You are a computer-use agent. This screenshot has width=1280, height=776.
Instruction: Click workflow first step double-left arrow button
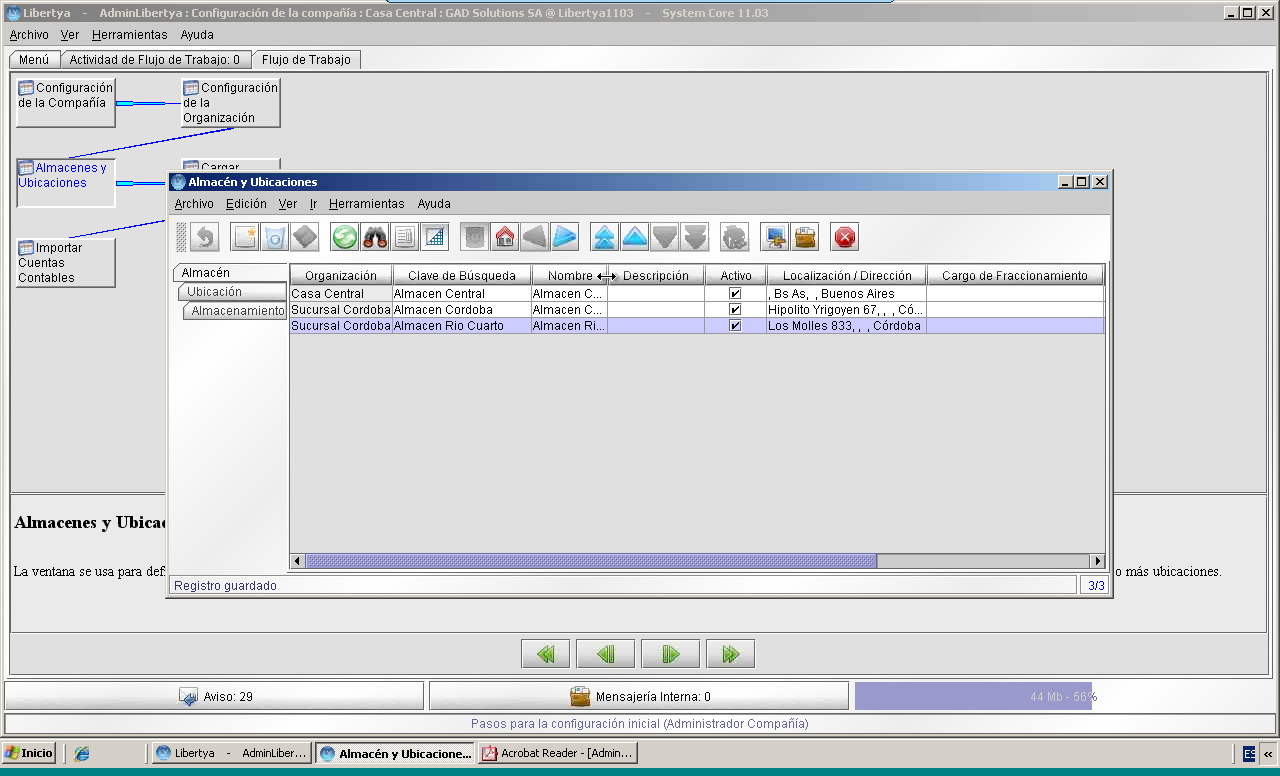(545, 654)
